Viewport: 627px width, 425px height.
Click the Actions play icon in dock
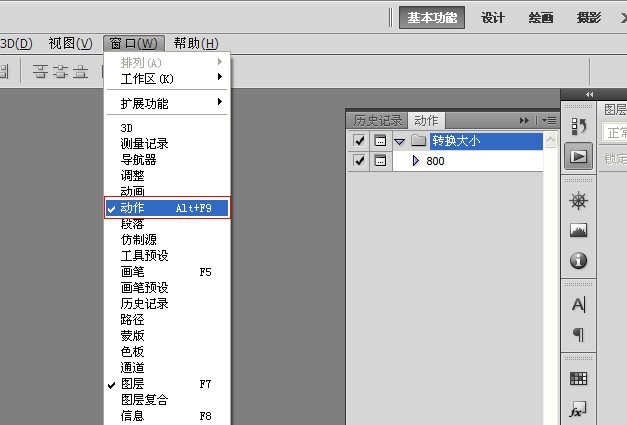point(578,157)
